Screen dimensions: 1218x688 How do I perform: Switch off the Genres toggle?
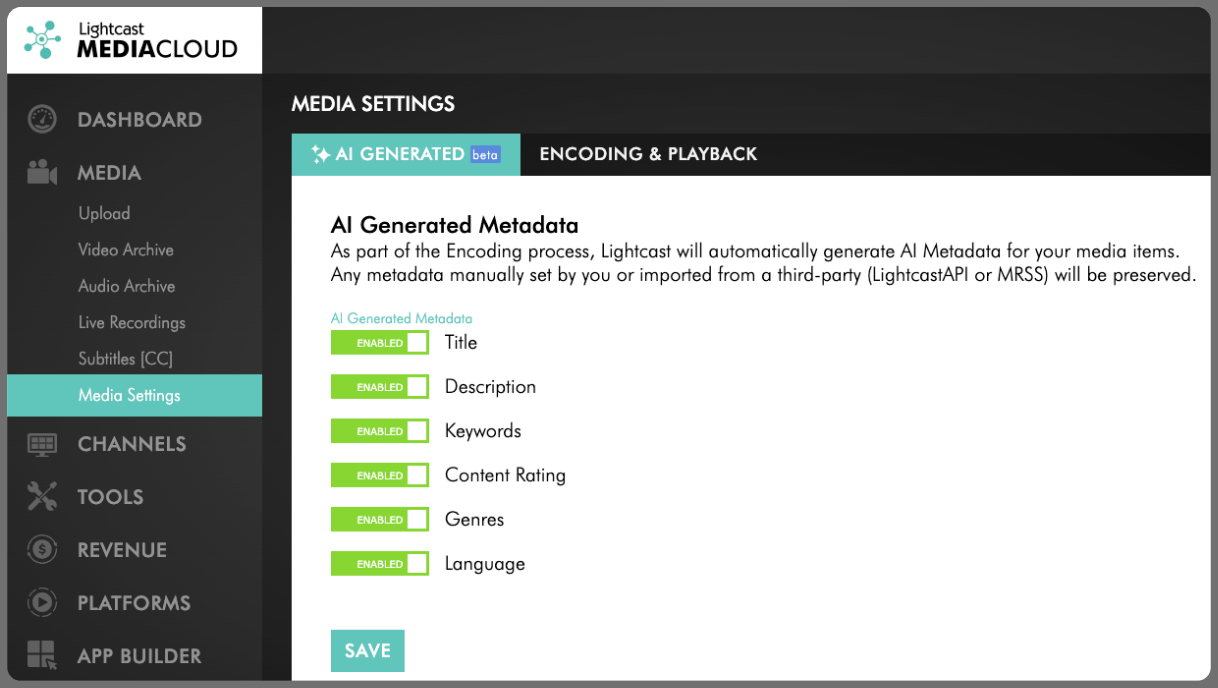pyautogui.click(x=380, y=520)
